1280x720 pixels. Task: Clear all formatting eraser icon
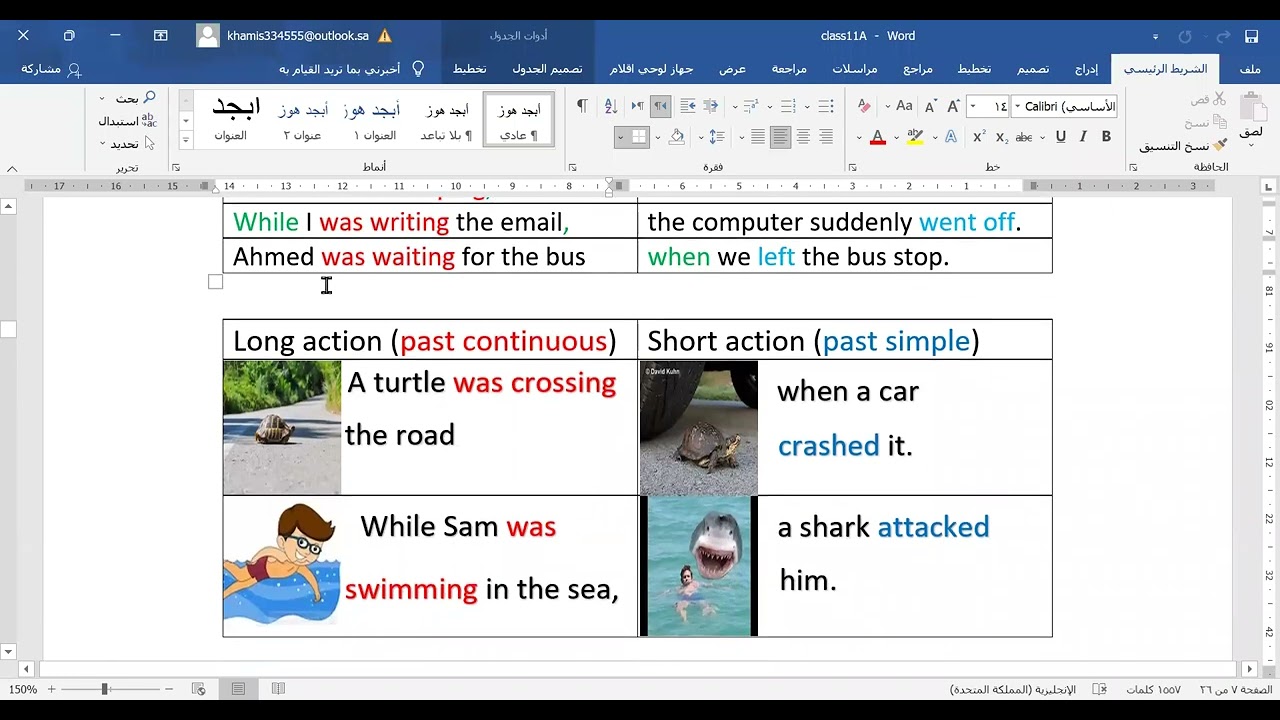pos(864,106)
